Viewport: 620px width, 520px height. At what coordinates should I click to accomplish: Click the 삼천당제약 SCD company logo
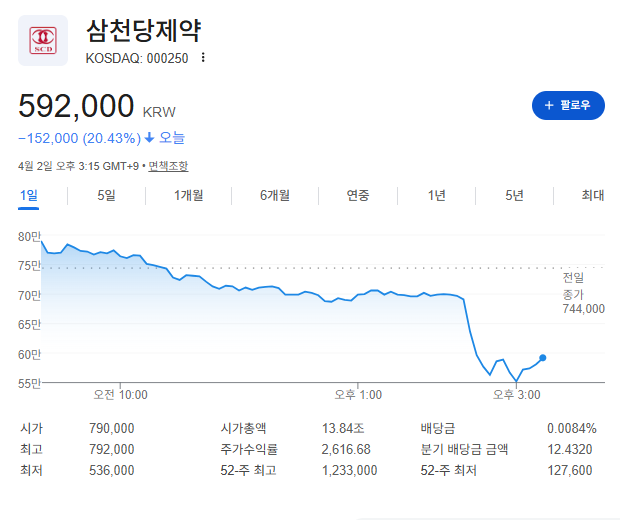[43, 41]
